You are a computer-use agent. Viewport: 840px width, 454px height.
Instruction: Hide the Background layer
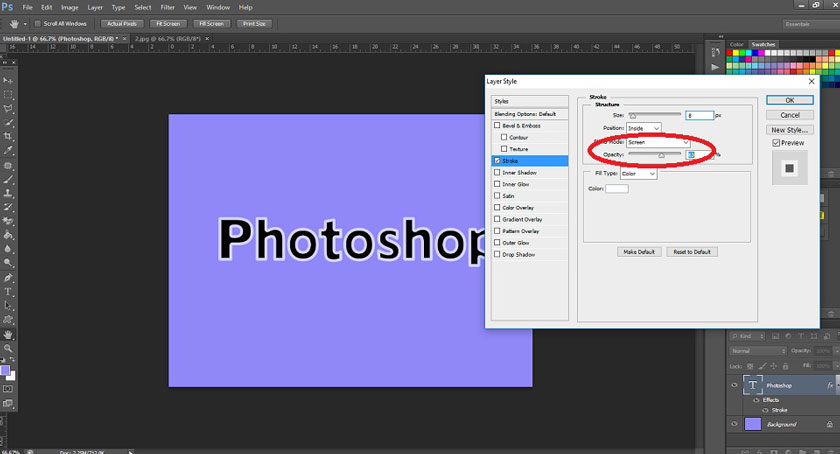click(x=734, y=424)
